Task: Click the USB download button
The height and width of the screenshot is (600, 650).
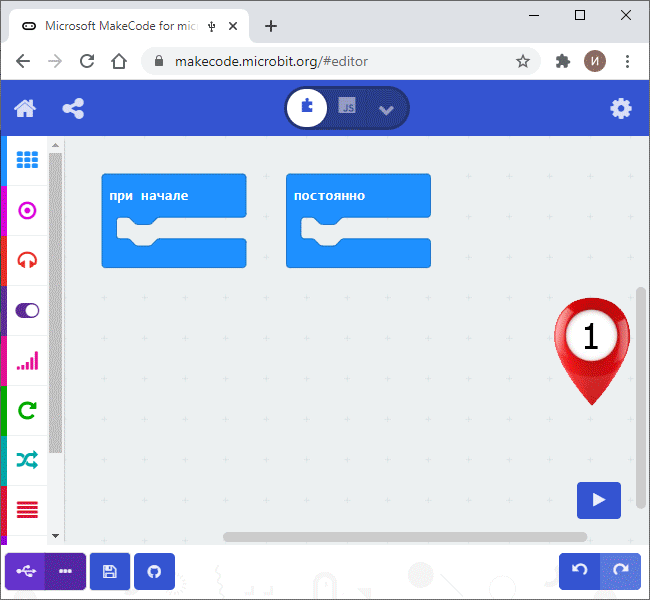Action: click(25, 571)
